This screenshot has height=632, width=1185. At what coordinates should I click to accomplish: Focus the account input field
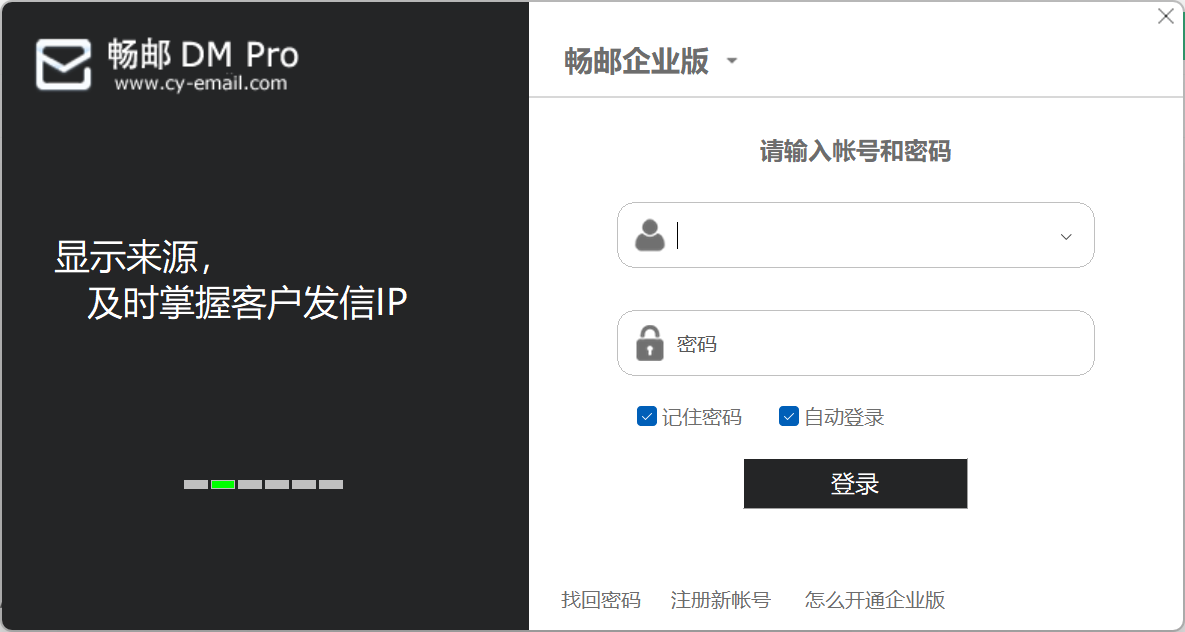click(x=855, y=235)
